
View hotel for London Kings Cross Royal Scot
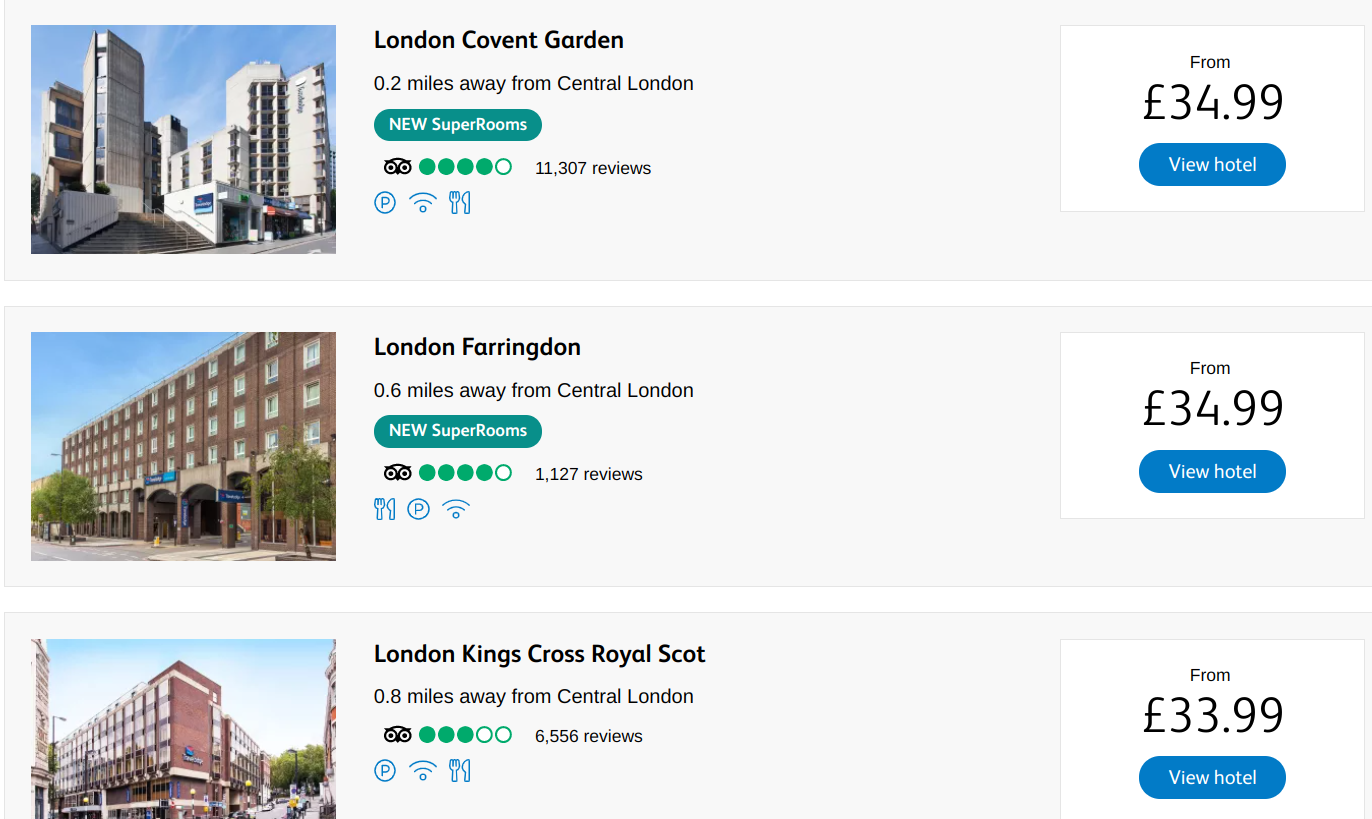tap(1212, 778)
